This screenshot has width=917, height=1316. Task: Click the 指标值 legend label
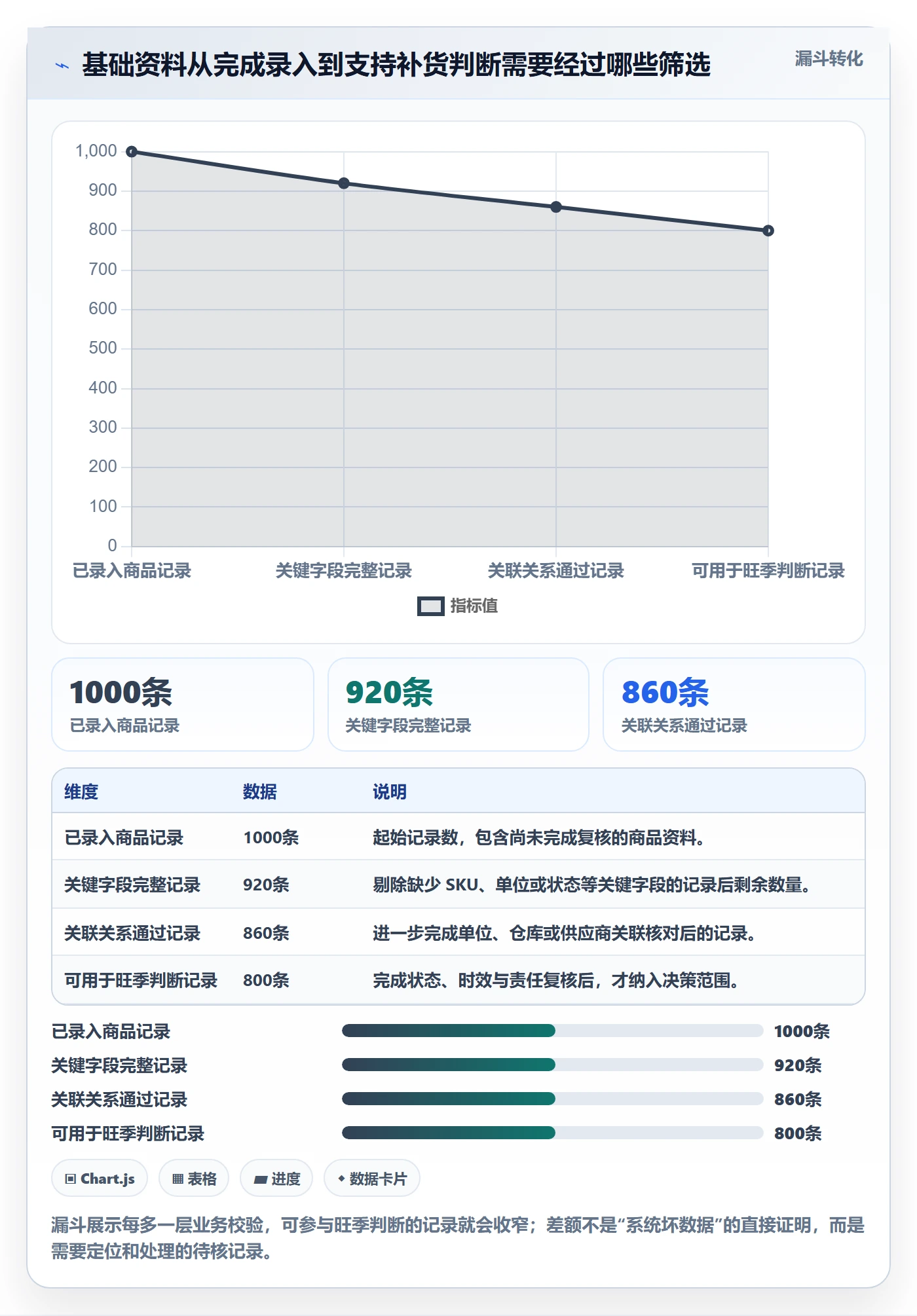click(x=474, y=606)
